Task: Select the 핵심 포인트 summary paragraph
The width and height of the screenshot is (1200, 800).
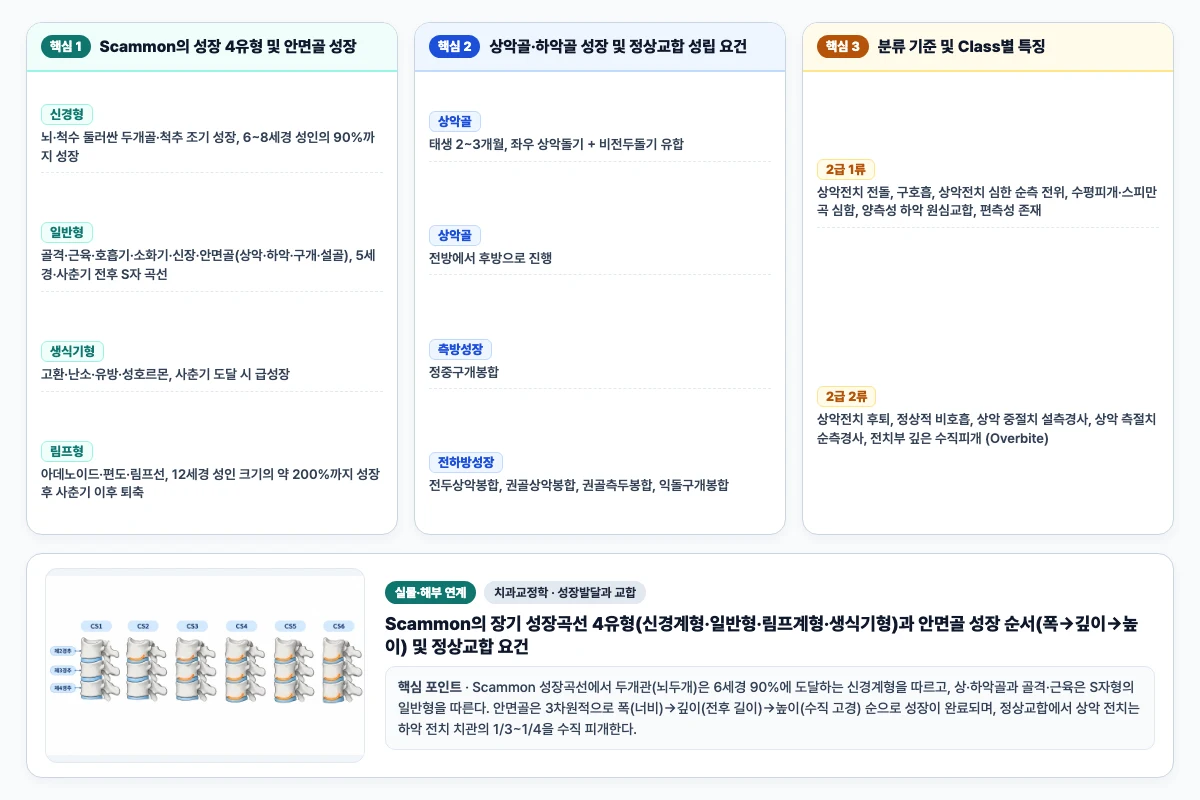Action: pos(769,708)
